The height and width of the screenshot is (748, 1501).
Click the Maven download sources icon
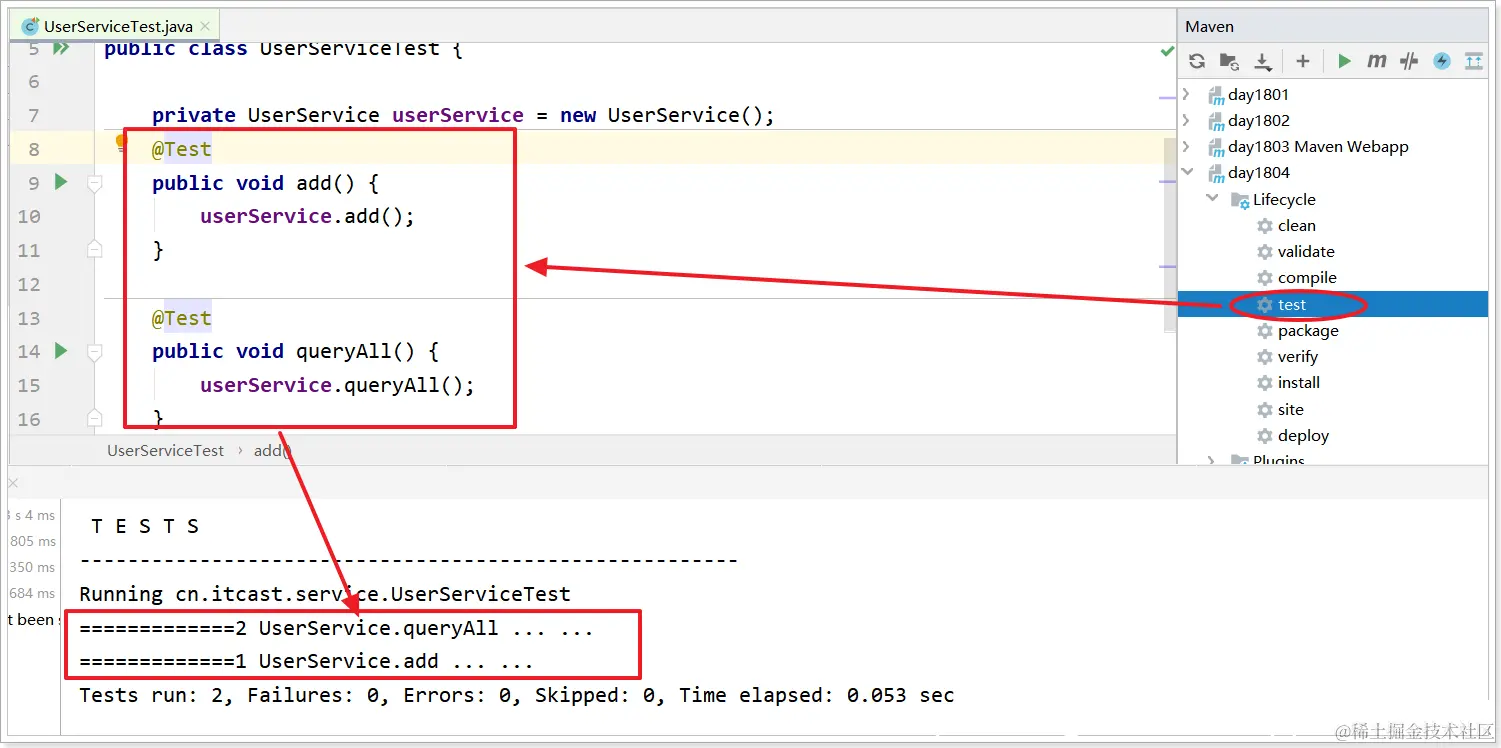tap(1263, 62)
